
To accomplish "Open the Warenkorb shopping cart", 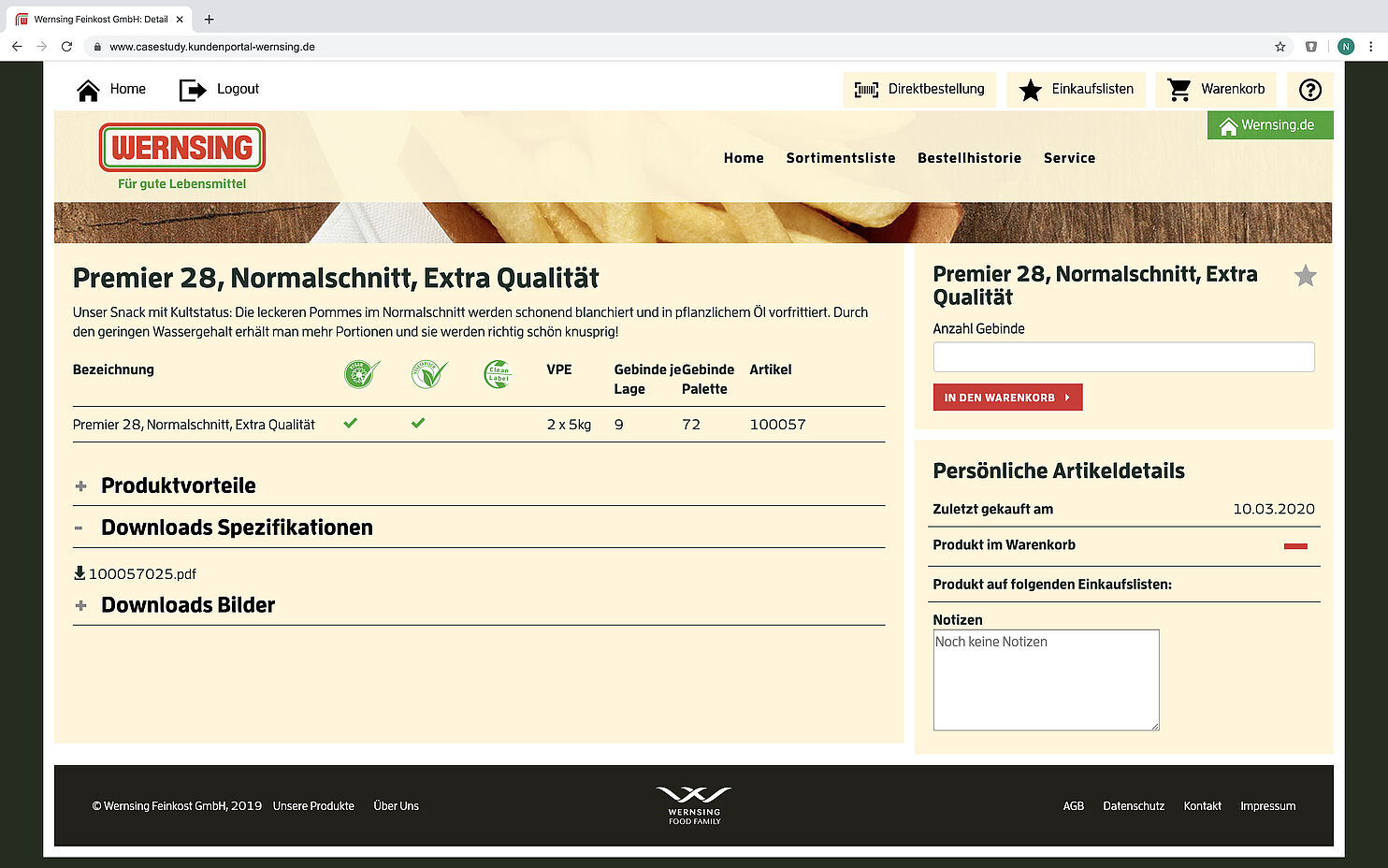I will 1217,90.
